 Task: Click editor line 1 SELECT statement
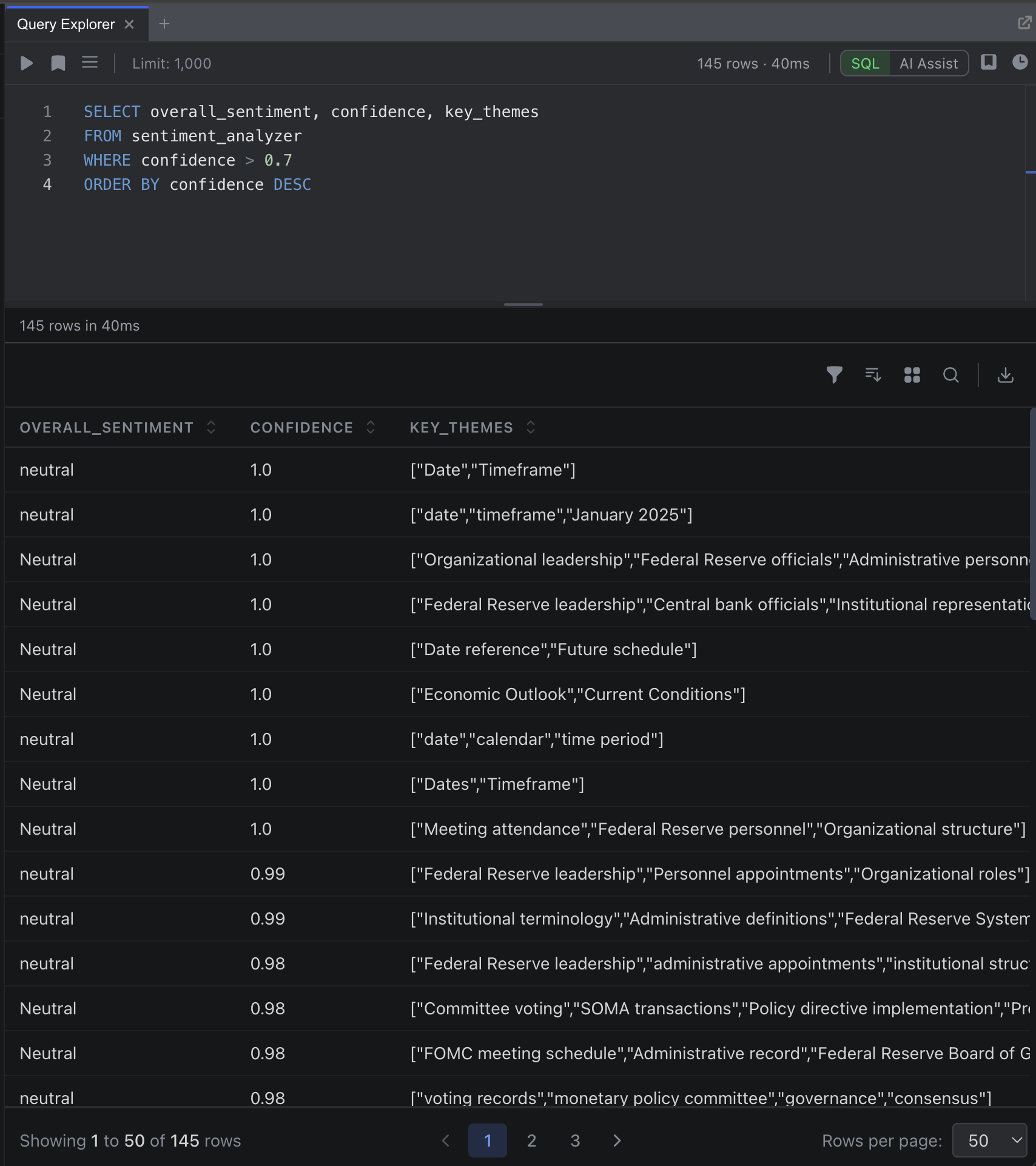(311, 112)
